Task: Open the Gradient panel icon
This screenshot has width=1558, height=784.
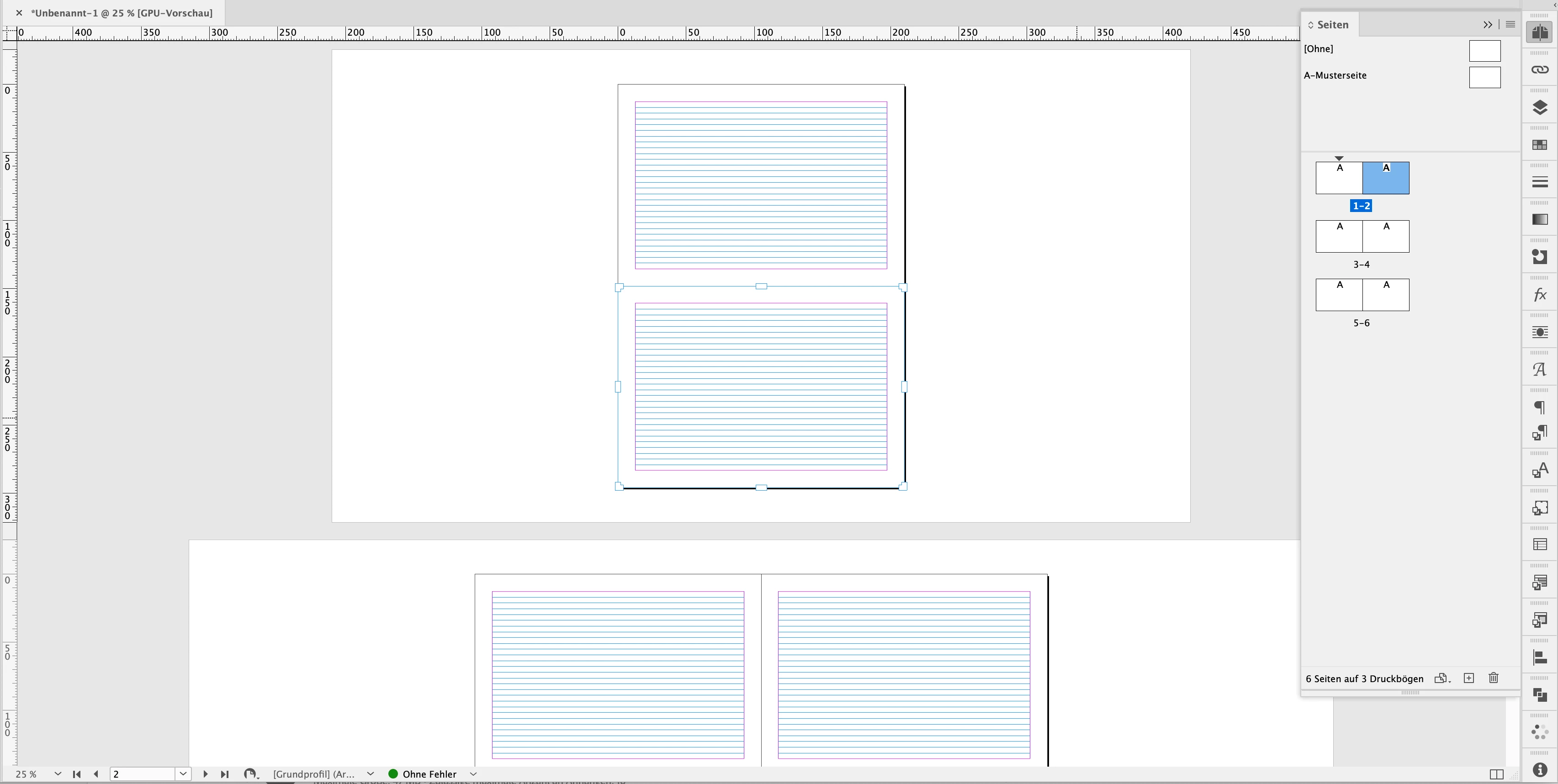Action: click(x=1540, y=220)
